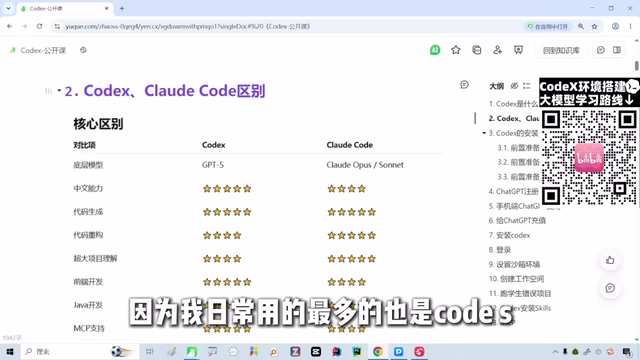Click the QR code image
The image size is (640, 360).
pyautogui.click(x=589, y=157)
